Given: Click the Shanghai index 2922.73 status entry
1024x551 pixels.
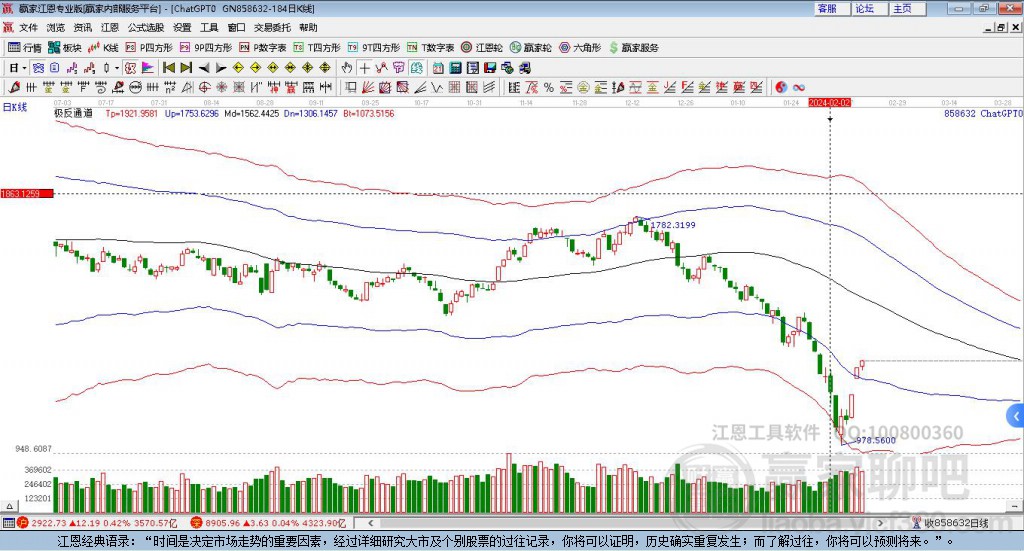Looking at the screenshot, I should [97, 523].
